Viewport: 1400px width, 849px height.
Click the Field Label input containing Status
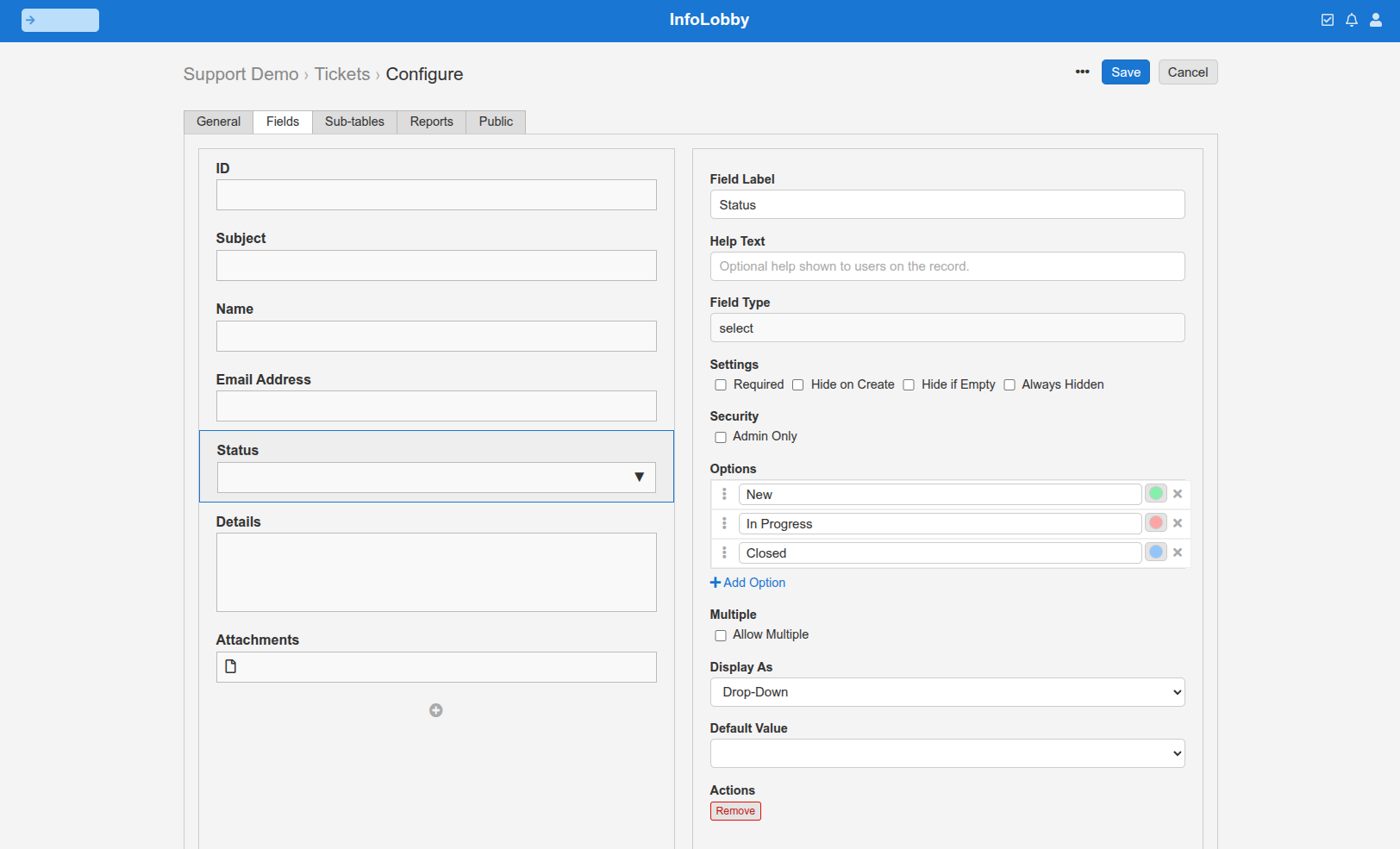coord(947,204)
